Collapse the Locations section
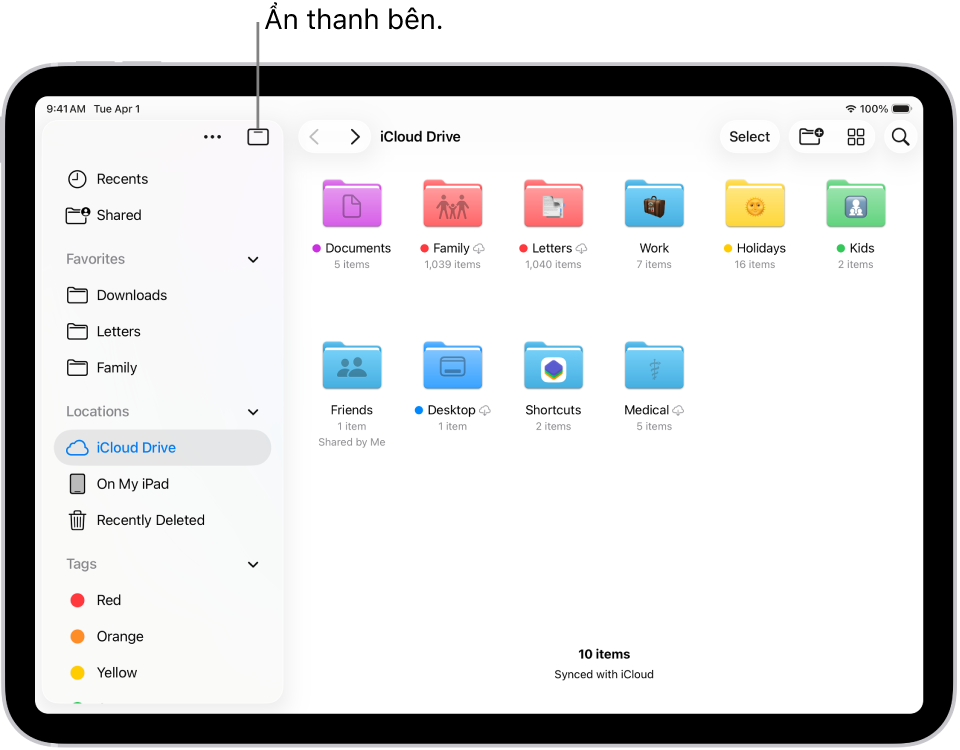The width and height of the screenshot is (960, 750). [x=252, y=411]
